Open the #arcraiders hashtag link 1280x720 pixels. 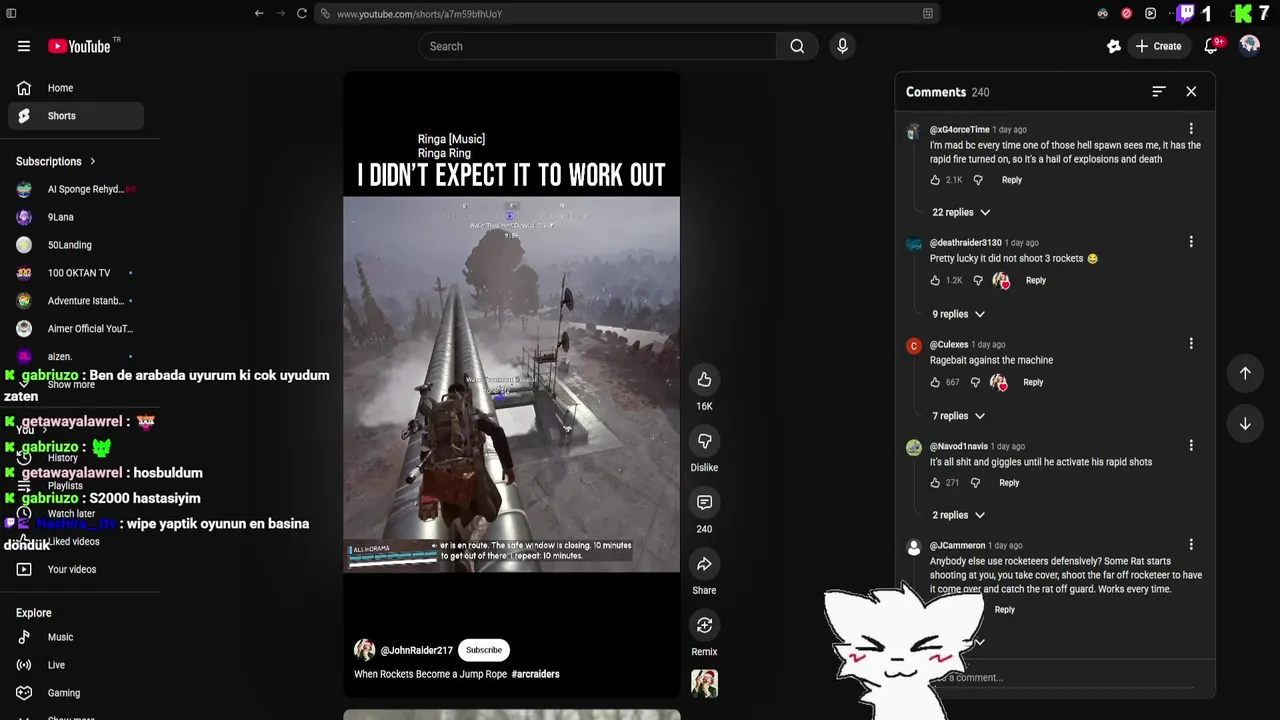[535, 674]
